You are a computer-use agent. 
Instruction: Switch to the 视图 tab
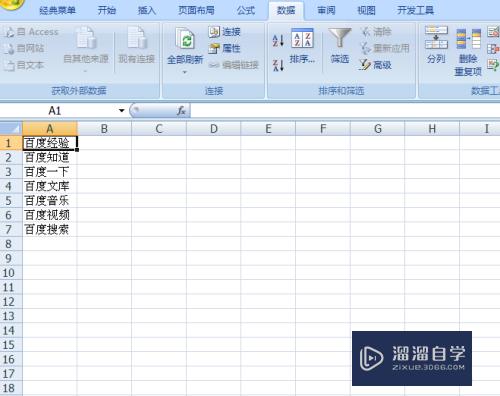pyautogui.click(x=366, y=10)
